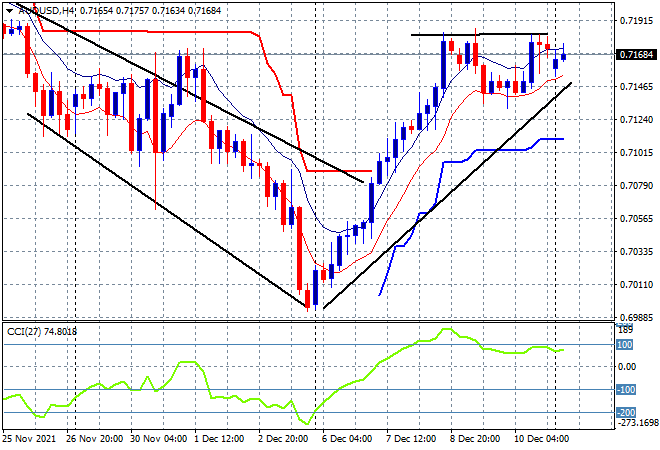Click the chart menu triangle beside AUDUSD
Viewport: 660px width, 450px height.
(x=9, y=11)
